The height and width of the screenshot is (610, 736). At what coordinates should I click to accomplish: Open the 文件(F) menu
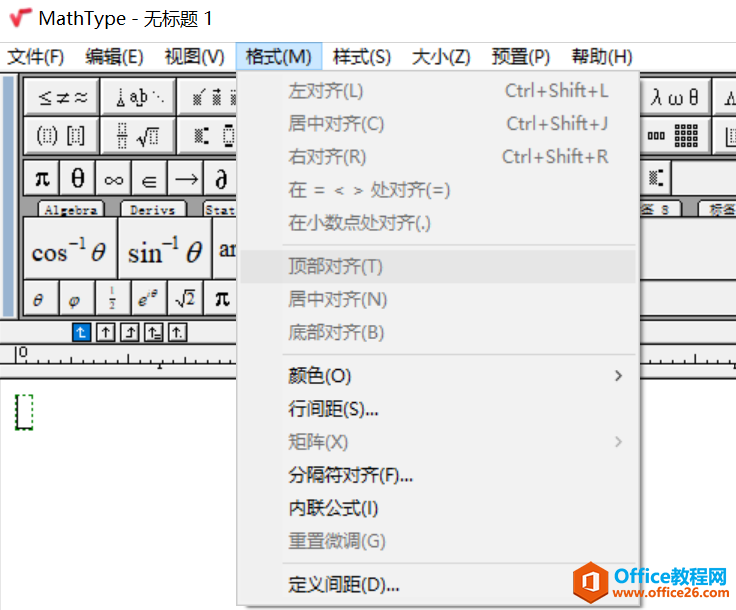[36, 57]
